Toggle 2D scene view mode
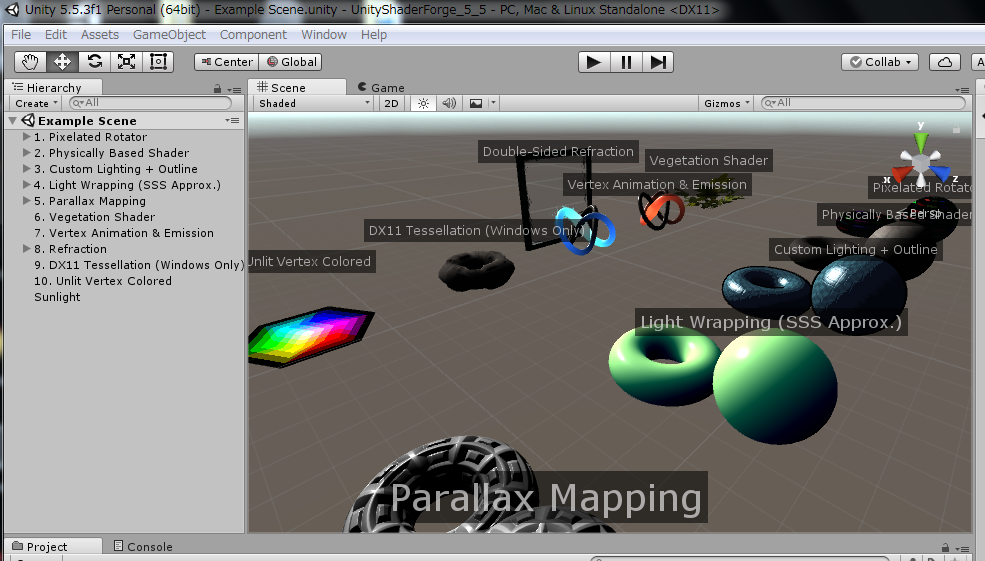This screenshot has height=561, width=985. pyautogui.click(x=391, y=103)
